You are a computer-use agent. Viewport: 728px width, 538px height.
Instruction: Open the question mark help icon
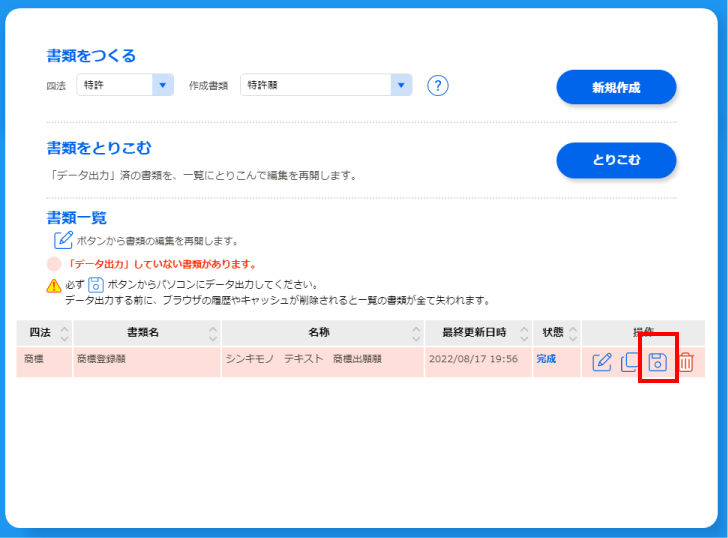pyautogui.click(x=437, y=85)
